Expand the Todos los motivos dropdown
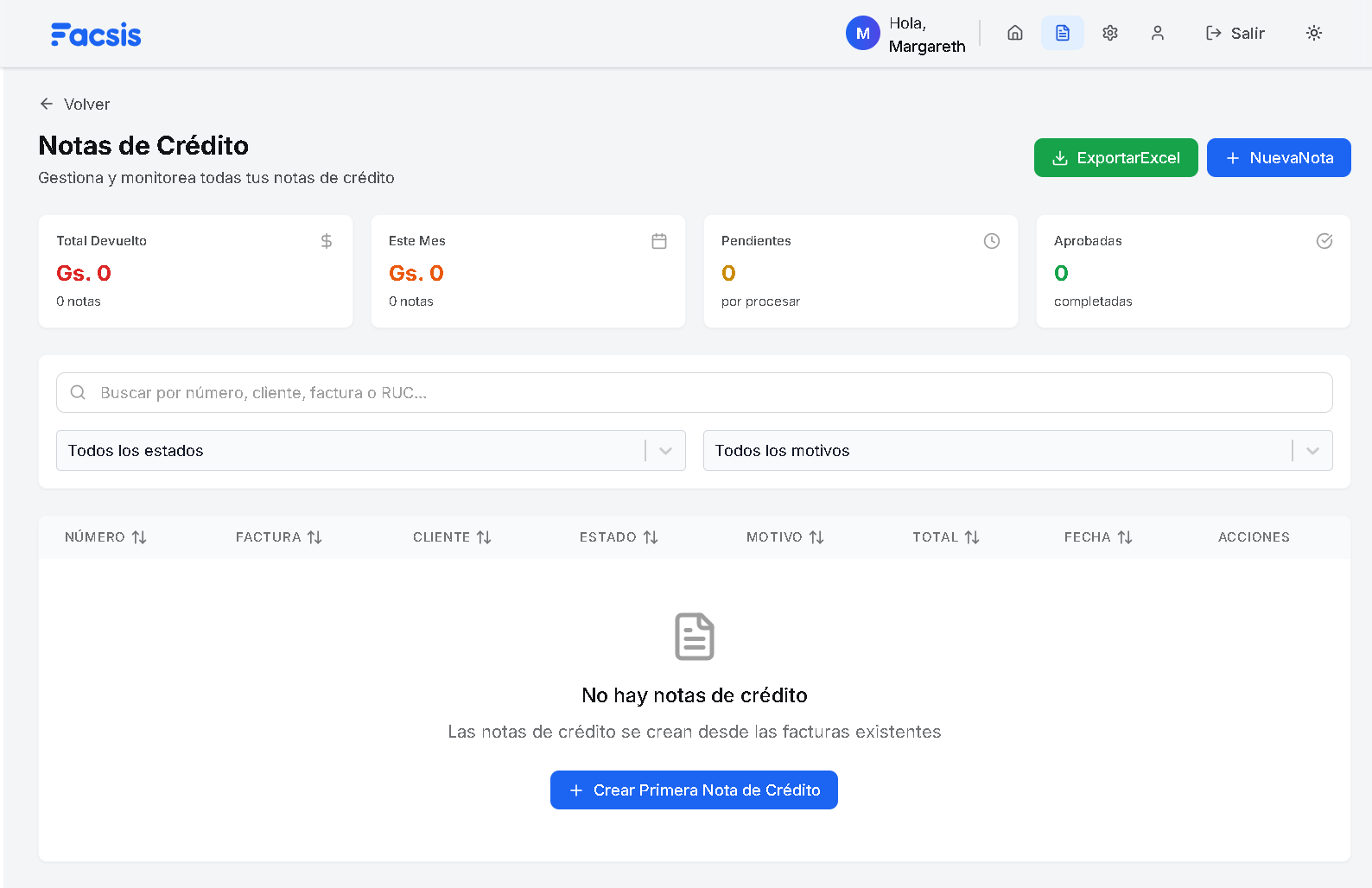The height and width of the screenshot is (888, 1372). [1017, 451]
